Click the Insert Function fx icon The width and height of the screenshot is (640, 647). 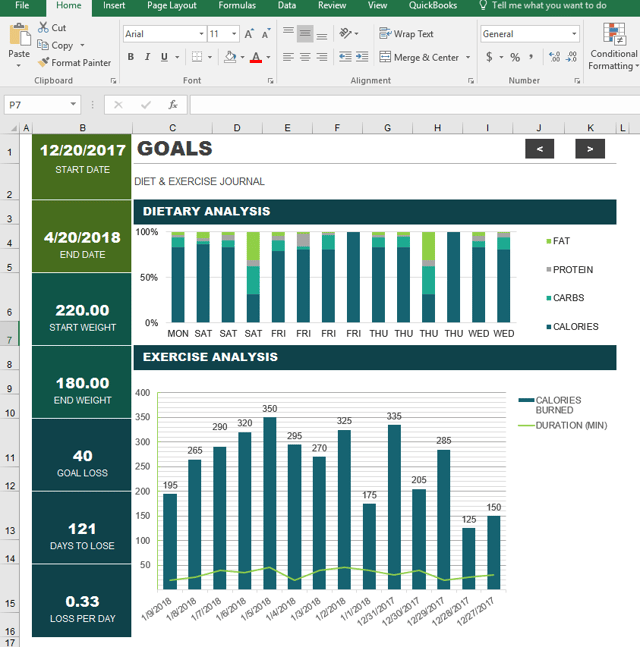[x=173, y=105]
